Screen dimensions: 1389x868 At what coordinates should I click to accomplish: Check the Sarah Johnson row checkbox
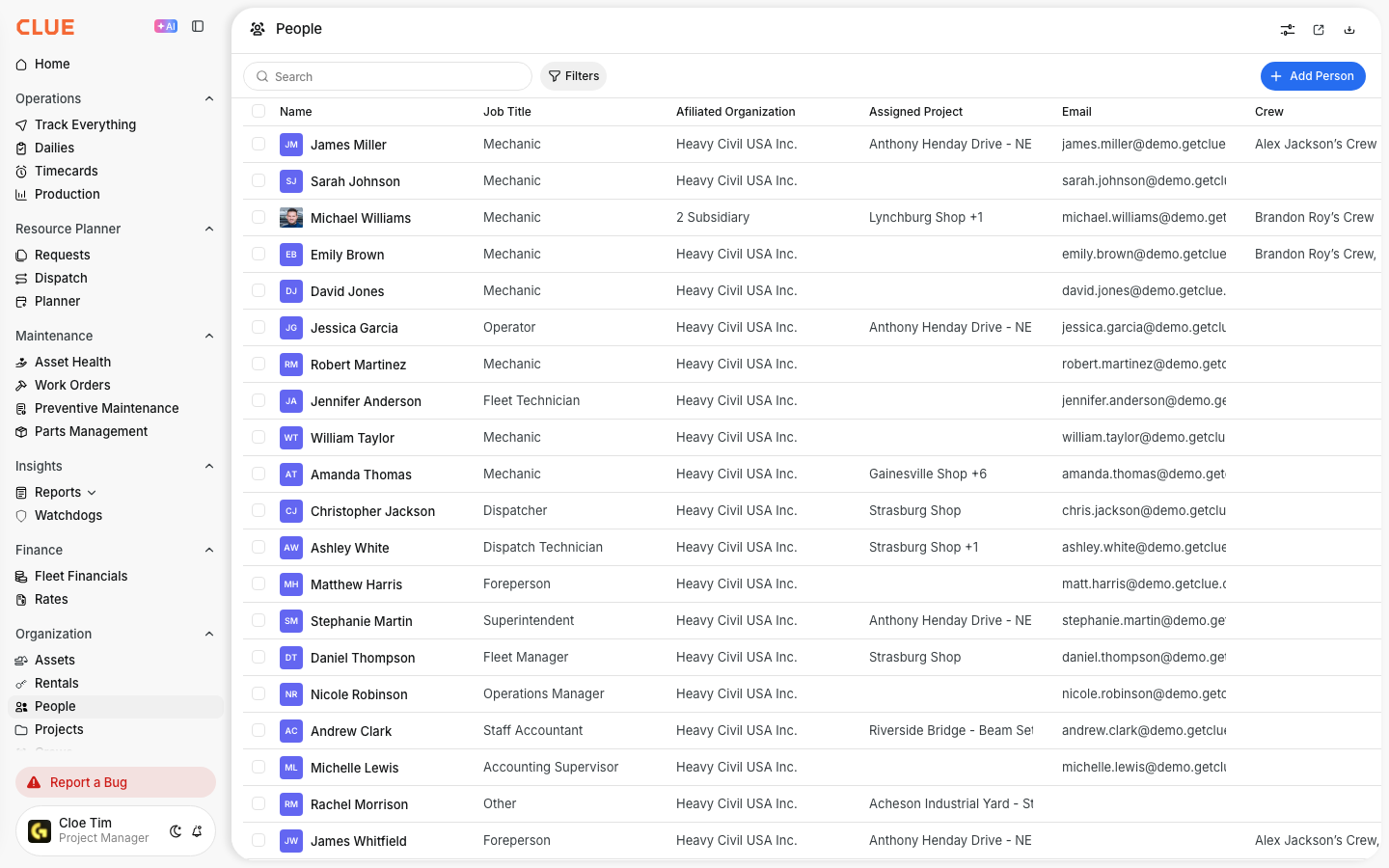(259, 180)
